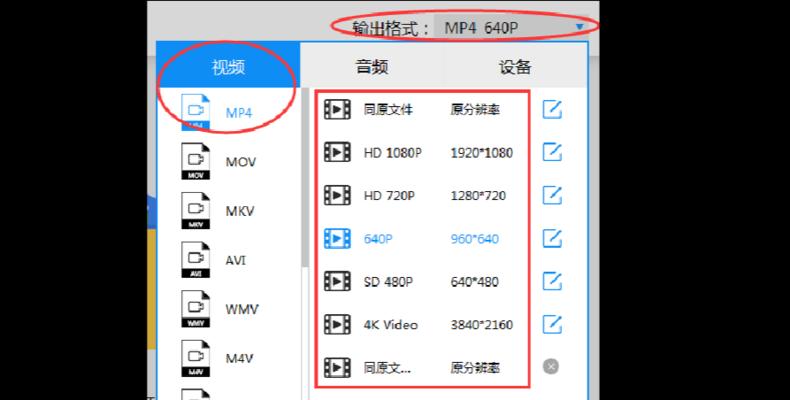Click the format list vertical scrollbar

pos(305,176)
